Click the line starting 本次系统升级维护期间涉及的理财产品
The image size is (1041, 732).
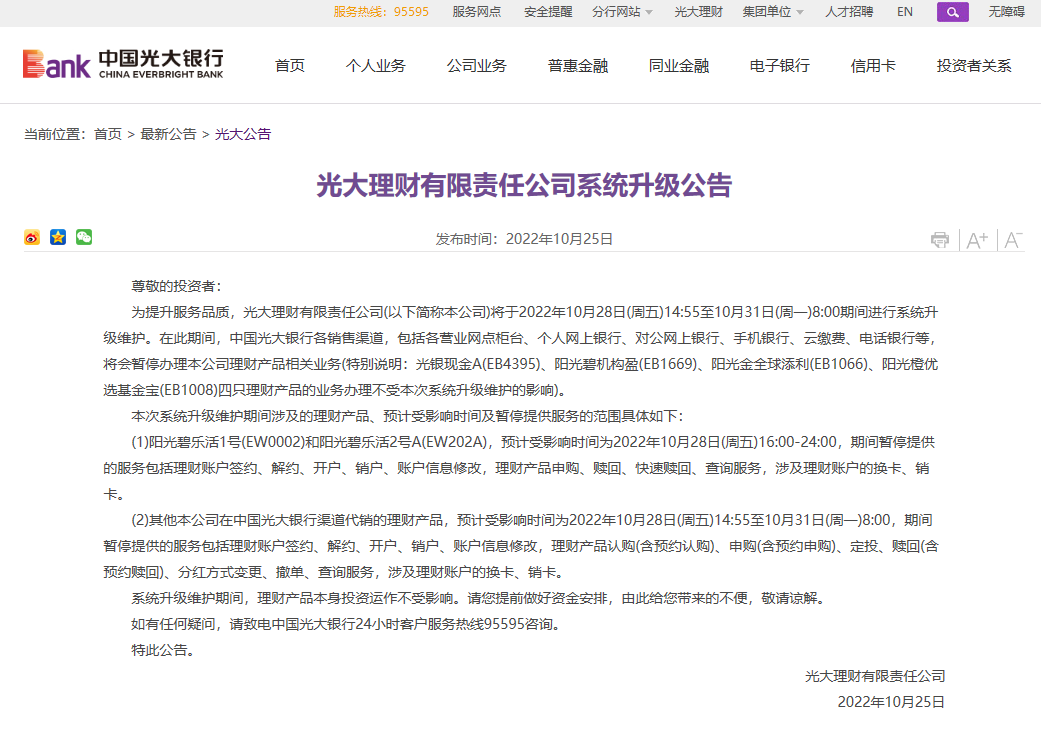click(407, 416)
